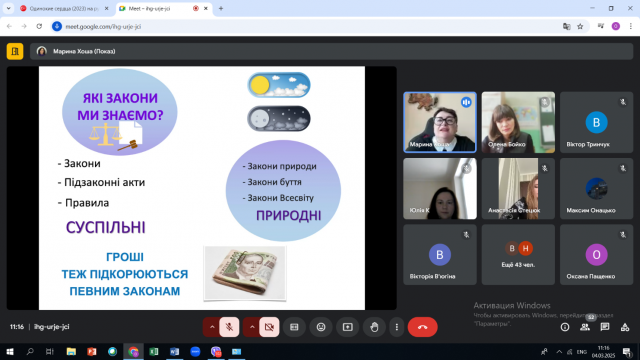The image size is (640, 360).
Task: Select Оксана Пащенко participant tile
Action: coord(596,255)
